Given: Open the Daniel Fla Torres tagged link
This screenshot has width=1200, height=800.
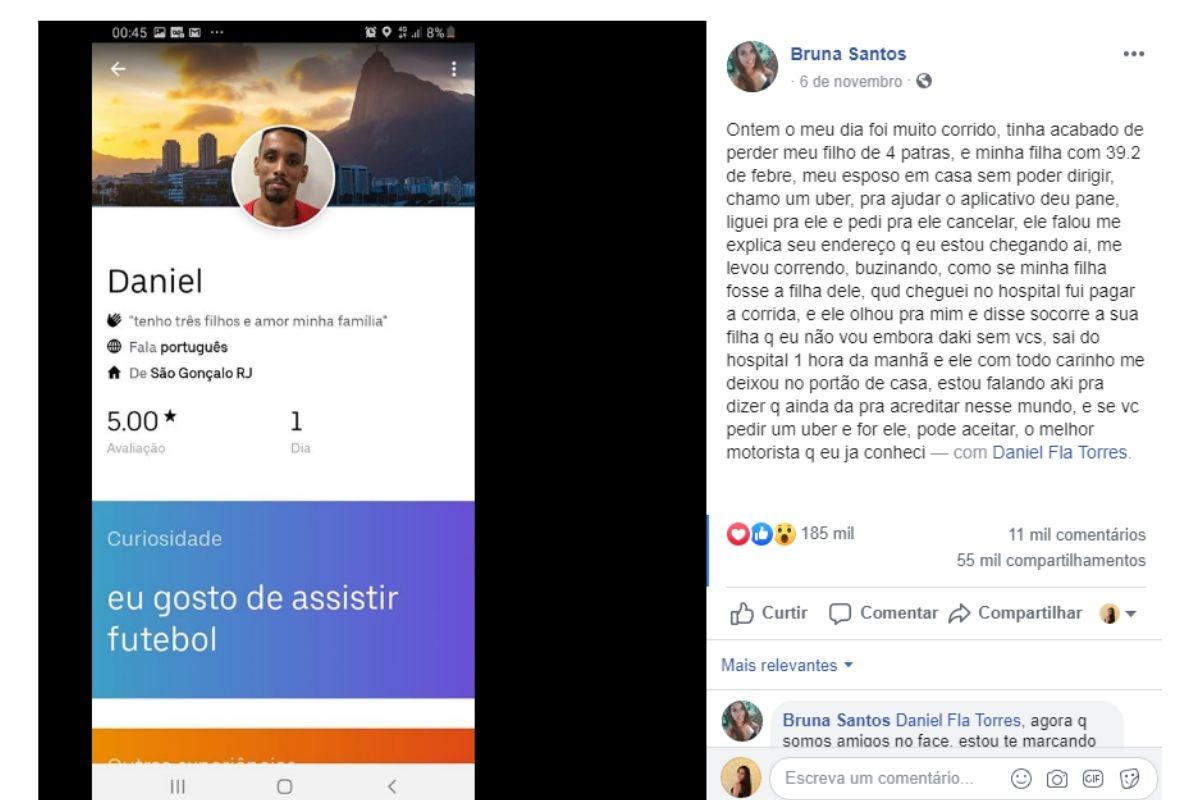Looking at the screenshot, I should click(x=1059, y=452).
